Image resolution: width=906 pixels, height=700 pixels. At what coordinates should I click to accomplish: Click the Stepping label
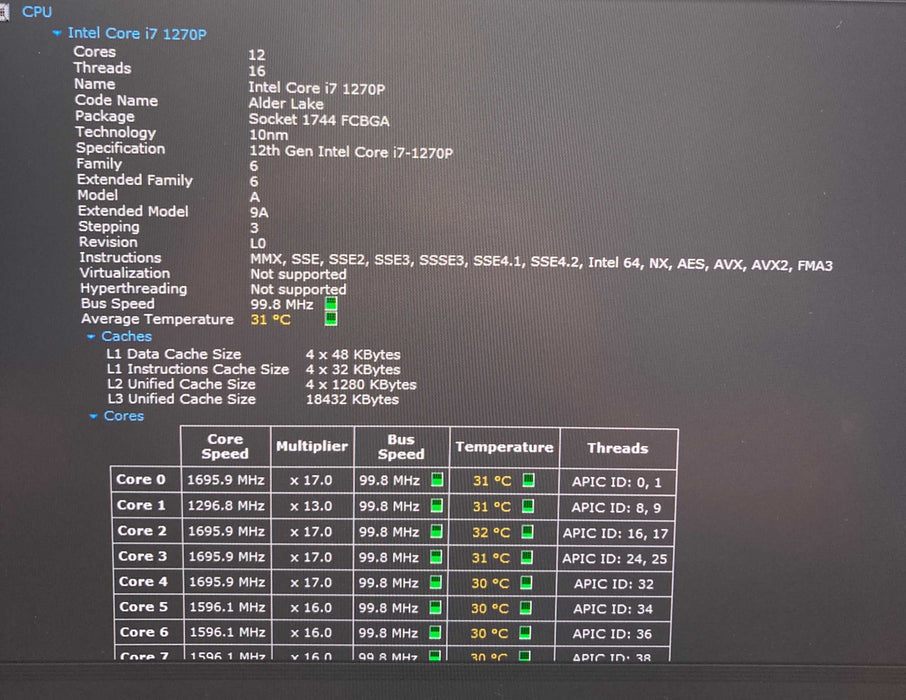tap(109, 227)
